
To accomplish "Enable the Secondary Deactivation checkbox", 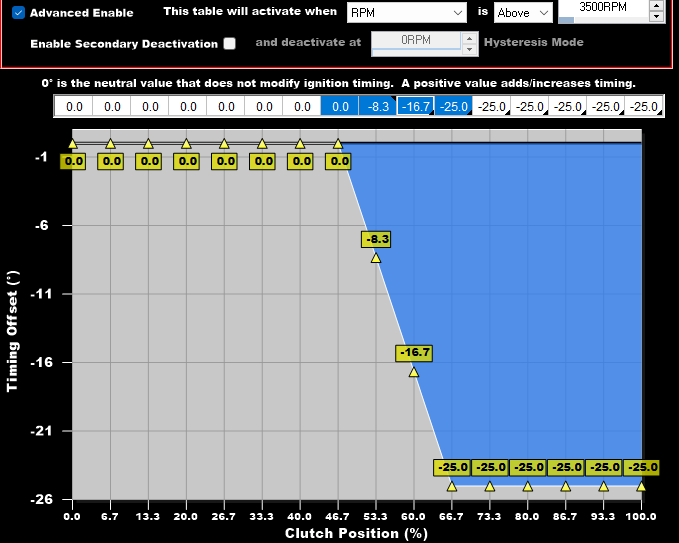I will (230, 44).
